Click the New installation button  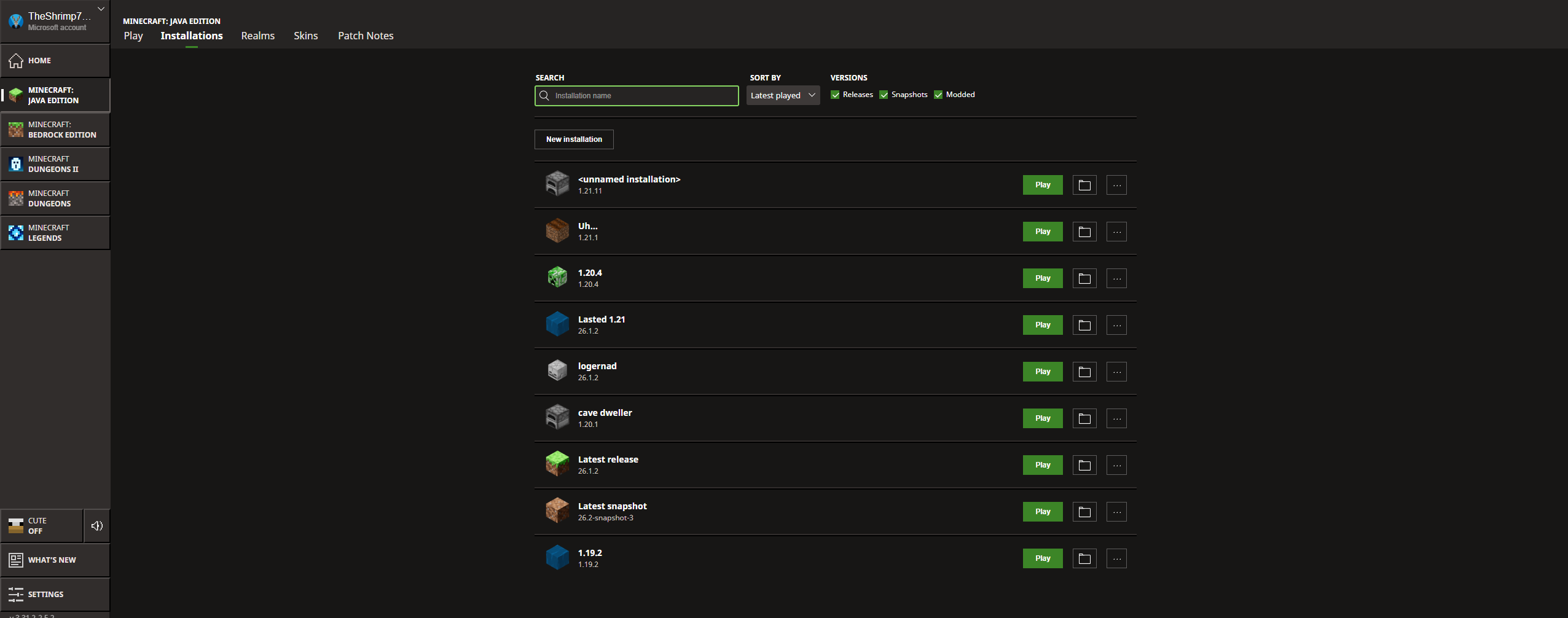point(574,139)
